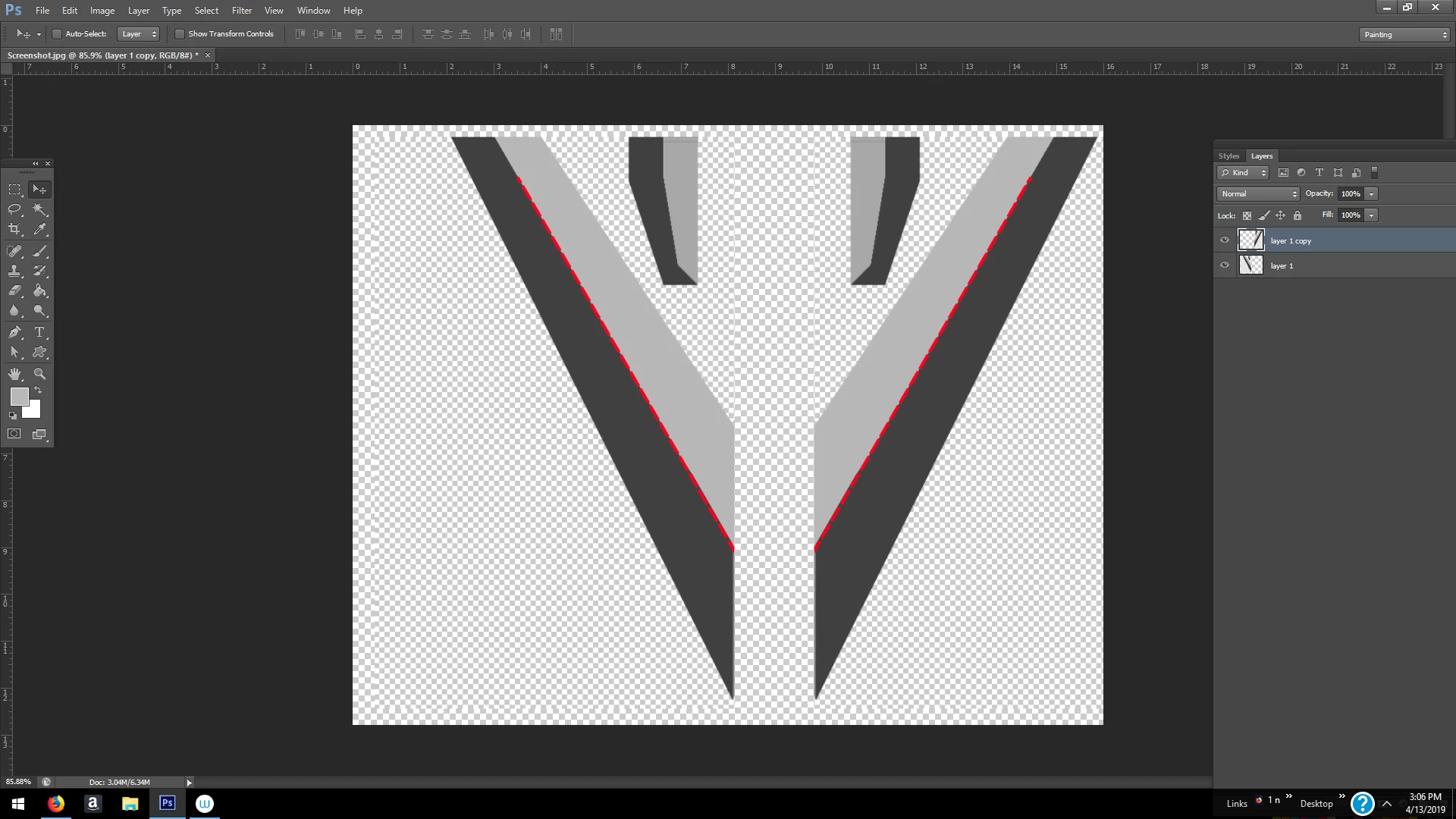Image resolution: width=1456 pixels, height=819 pixels.
Task: Hide the layer 1 copy layer
Action: click(1224, 240)
